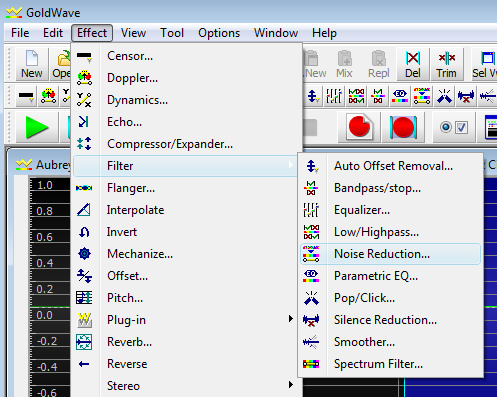Click the Parametric EQ toolbar icon
Image resolution: width=497 pixels, height=397 pixels.
click(x=400, y=96)
